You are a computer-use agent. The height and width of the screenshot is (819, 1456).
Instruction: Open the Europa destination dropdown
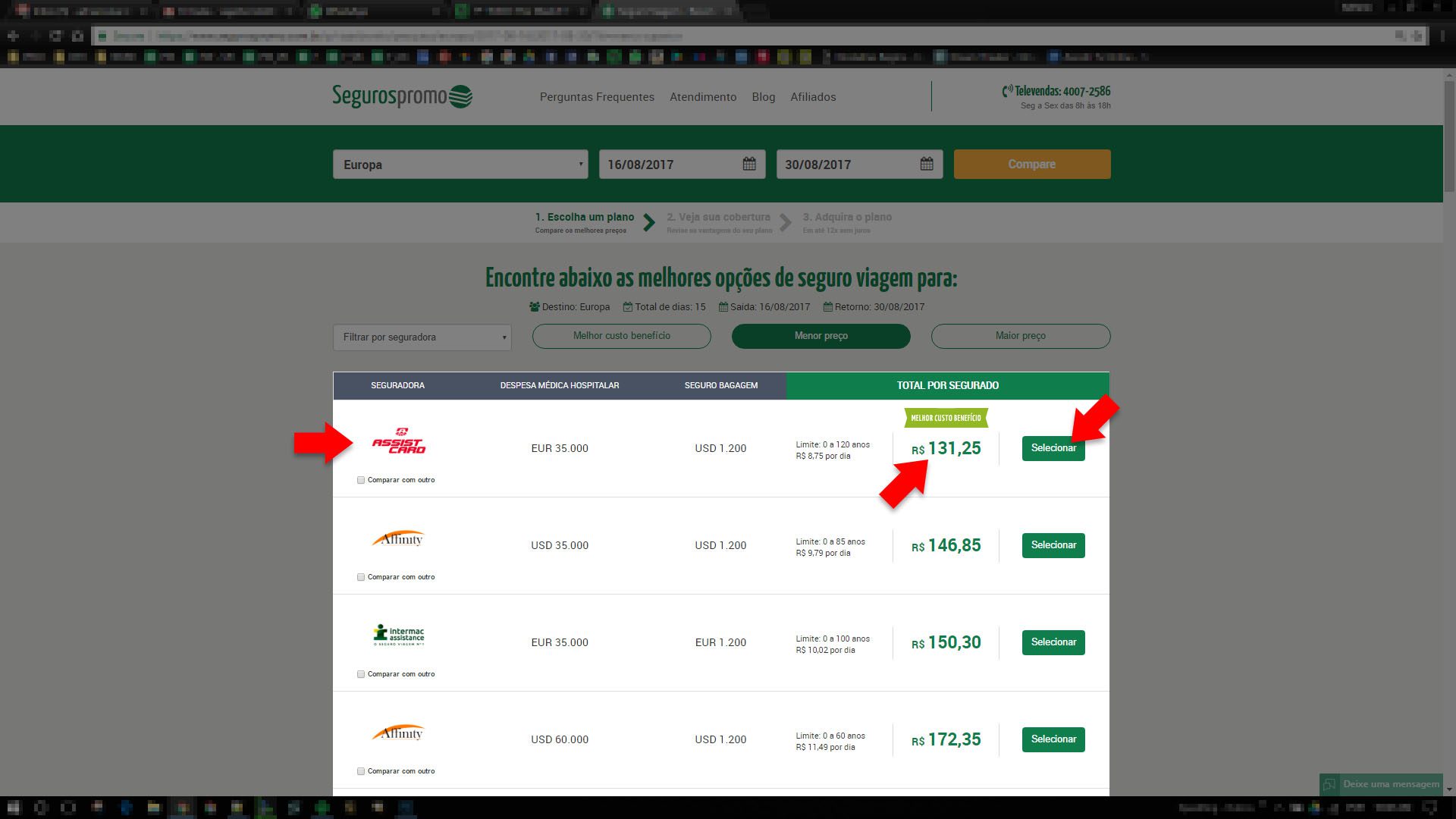(x=460, y=165)
